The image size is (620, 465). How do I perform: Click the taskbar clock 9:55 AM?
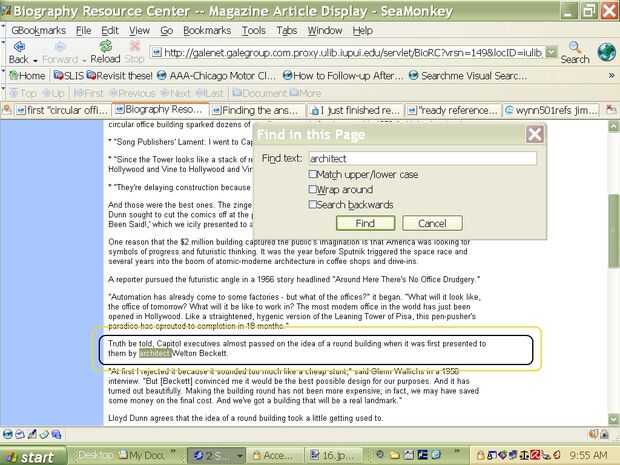click(x=588, y=456)
